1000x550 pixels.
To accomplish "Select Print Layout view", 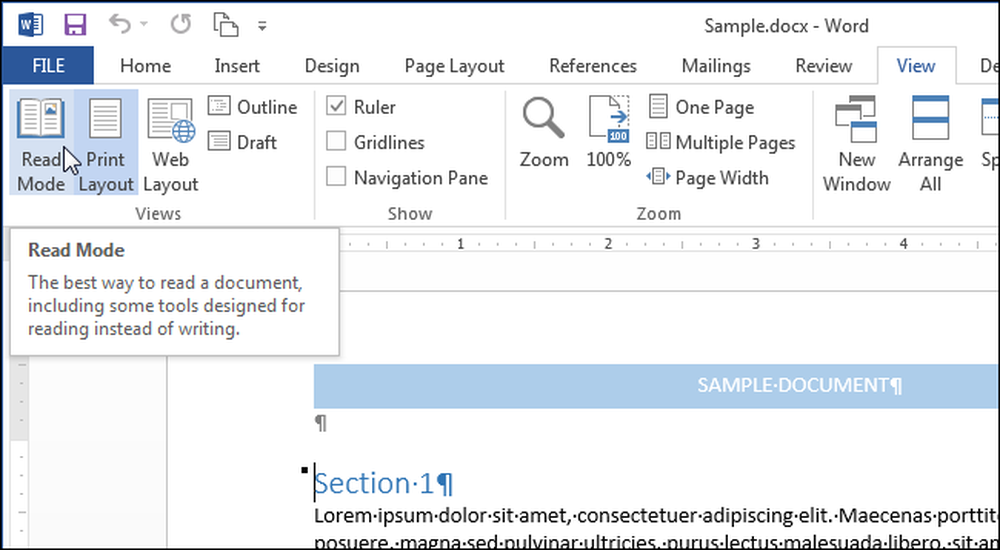I will [x=106, y=142].
